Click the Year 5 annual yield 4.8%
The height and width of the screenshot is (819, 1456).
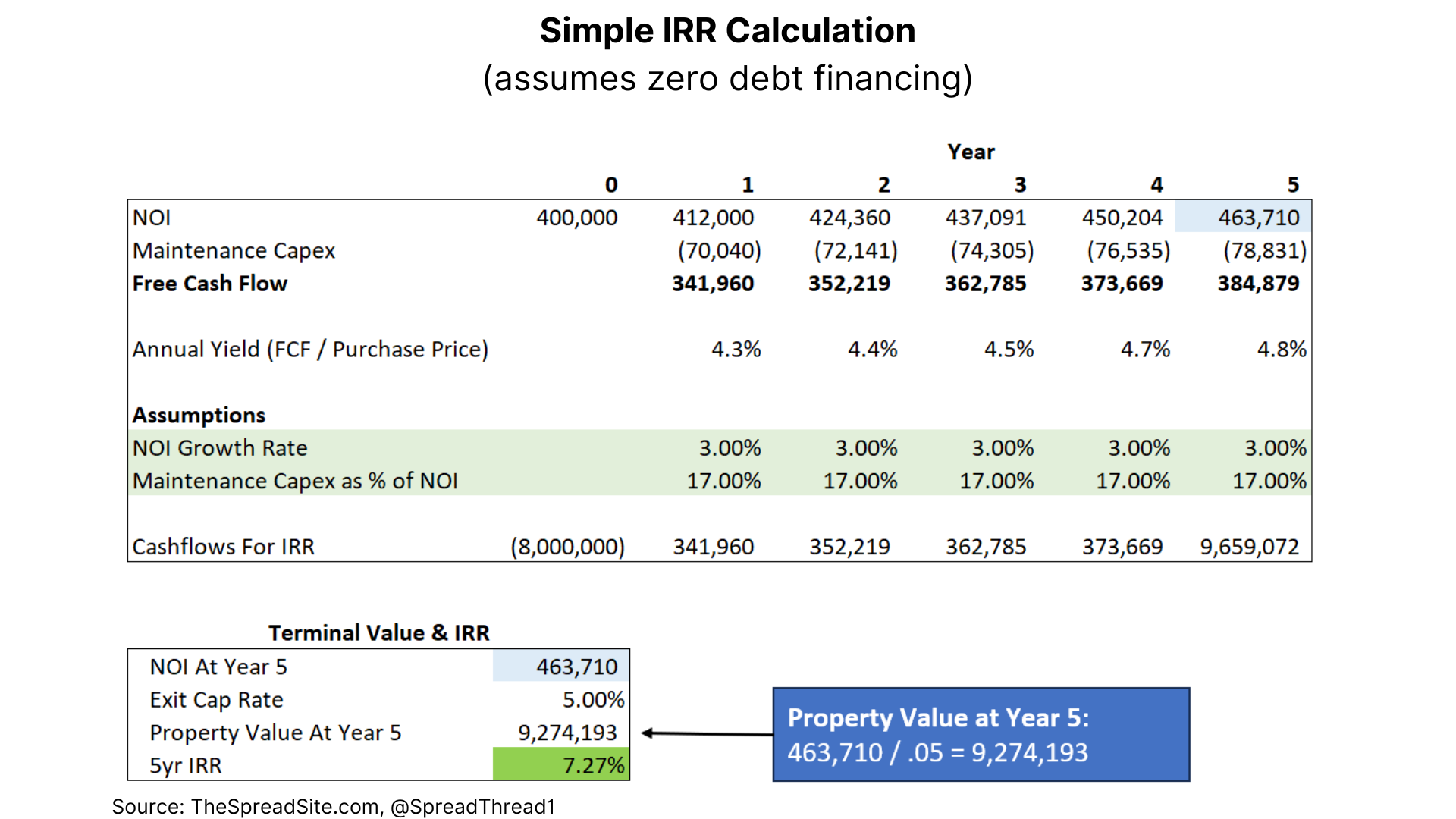(1282, 350)
